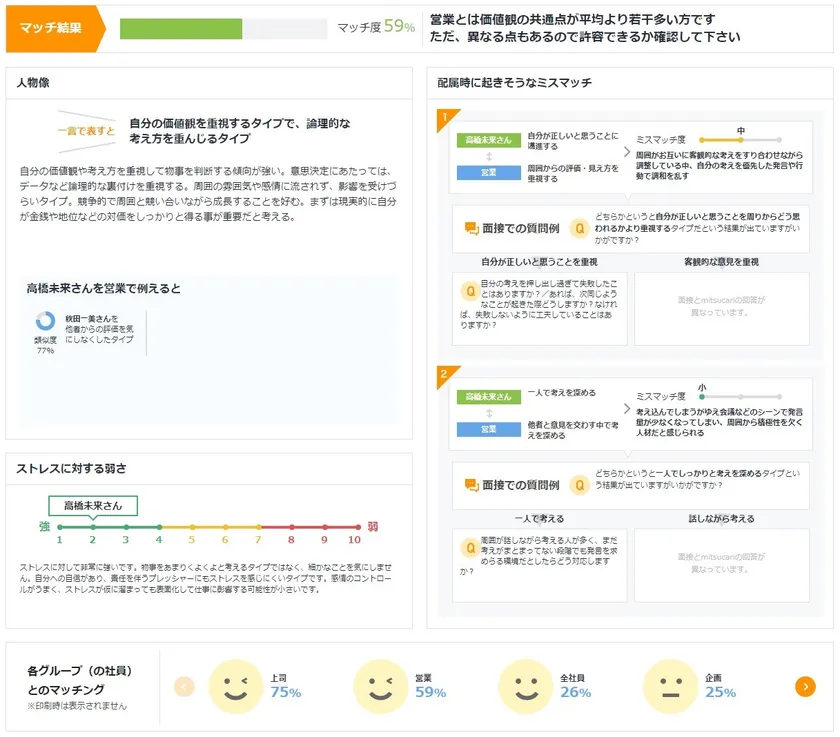Click the up-down arrow between name and 営業 in mismatch 1
Image resolution: width=840 pixels, height=737 pixels.
(489, 156)
